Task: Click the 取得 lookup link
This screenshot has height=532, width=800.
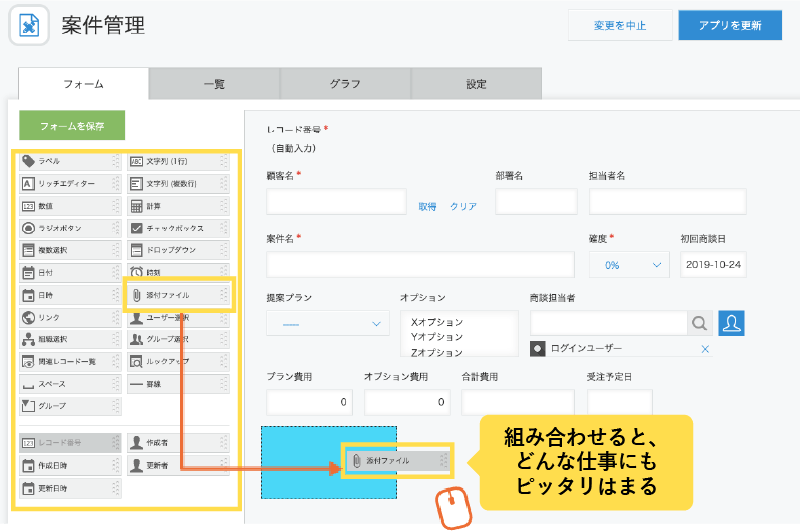Action: (x=427, y=206)
